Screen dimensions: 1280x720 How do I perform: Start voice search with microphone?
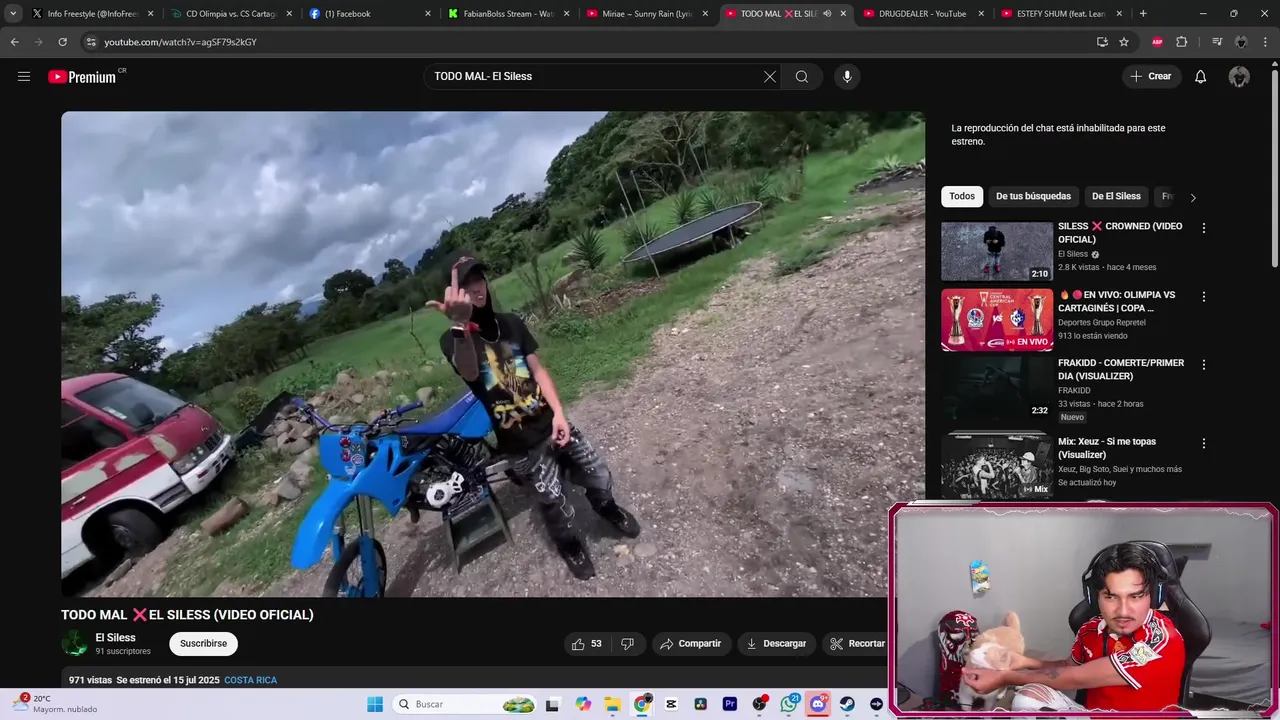tap(847, 77)
